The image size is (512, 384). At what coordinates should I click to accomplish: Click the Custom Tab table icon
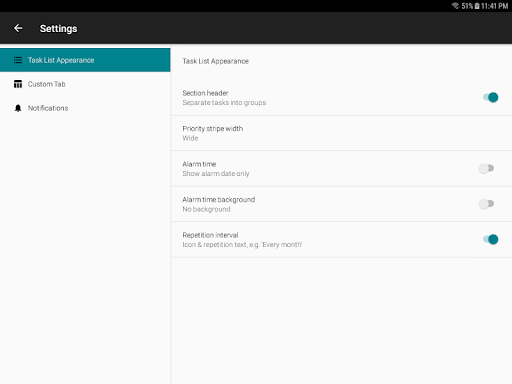click(18, 84)
